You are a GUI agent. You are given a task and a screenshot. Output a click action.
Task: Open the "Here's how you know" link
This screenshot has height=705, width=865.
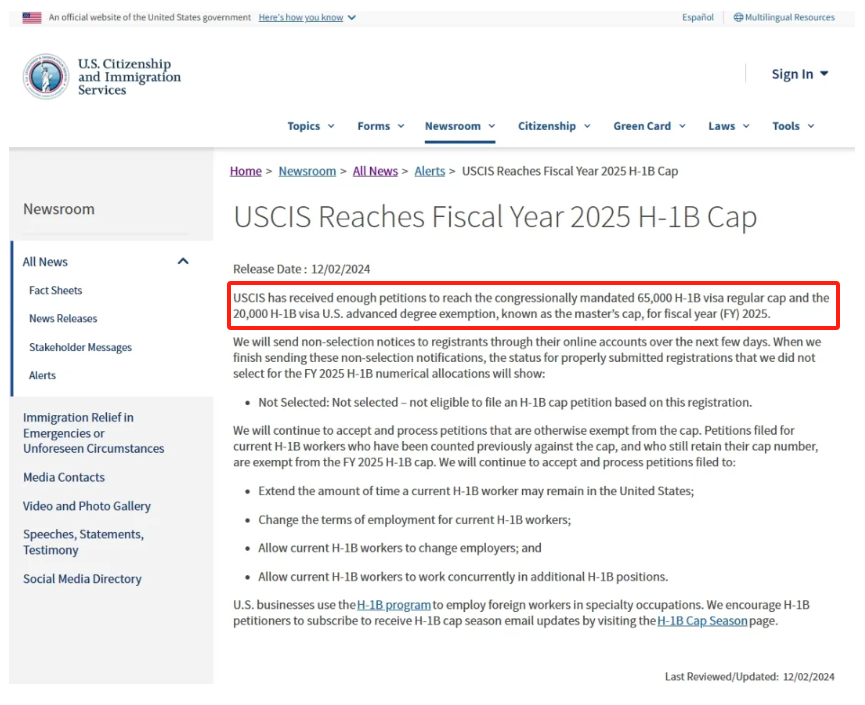[x=301, y=18]
